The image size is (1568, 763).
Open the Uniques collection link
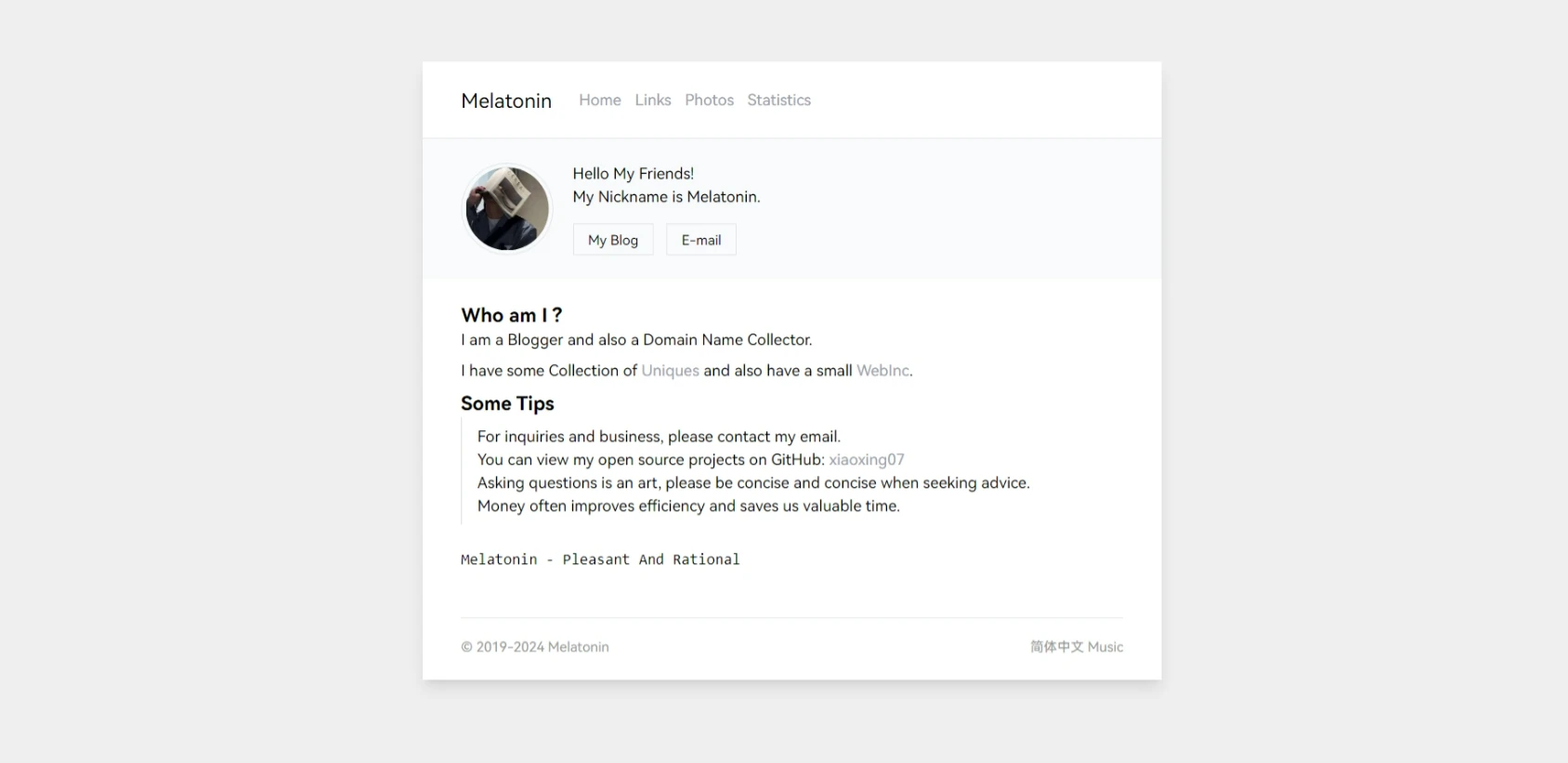tap(670, 371)
